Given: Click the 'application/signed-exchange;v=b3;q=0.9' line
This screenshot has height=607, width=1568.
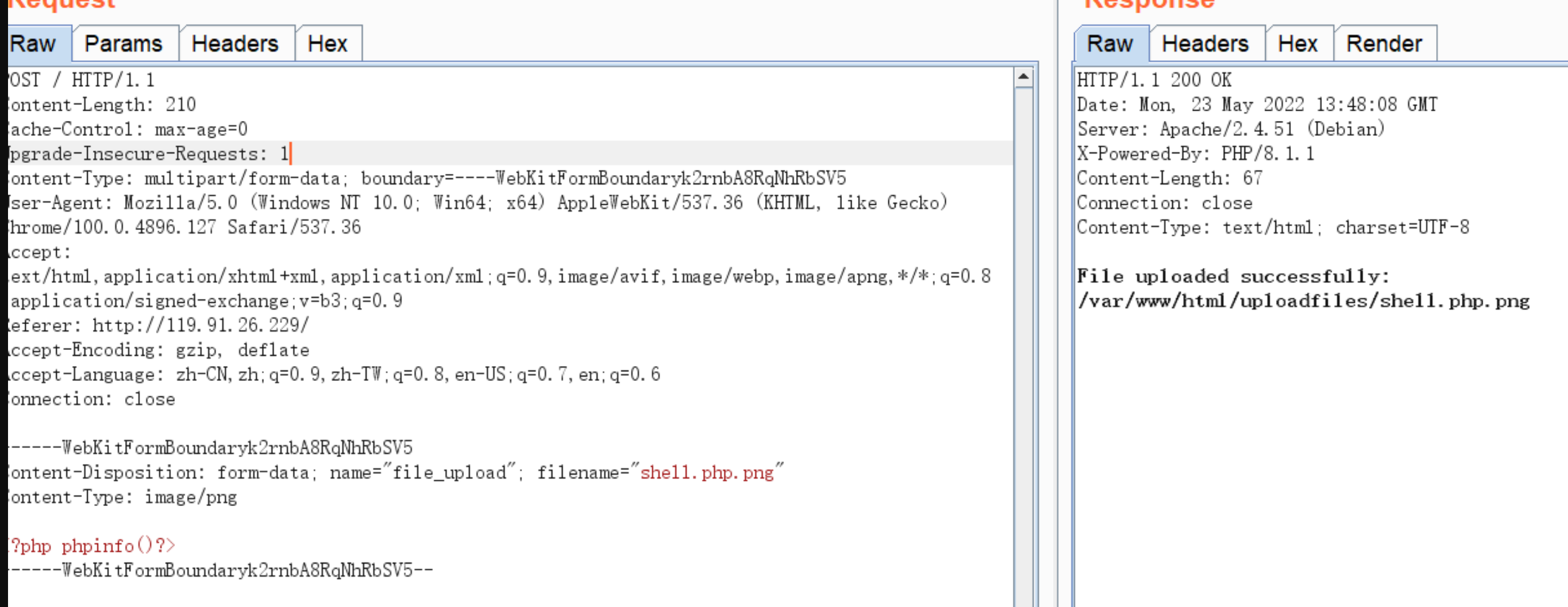Looking at the screenshot, I should tap(205, 301).
